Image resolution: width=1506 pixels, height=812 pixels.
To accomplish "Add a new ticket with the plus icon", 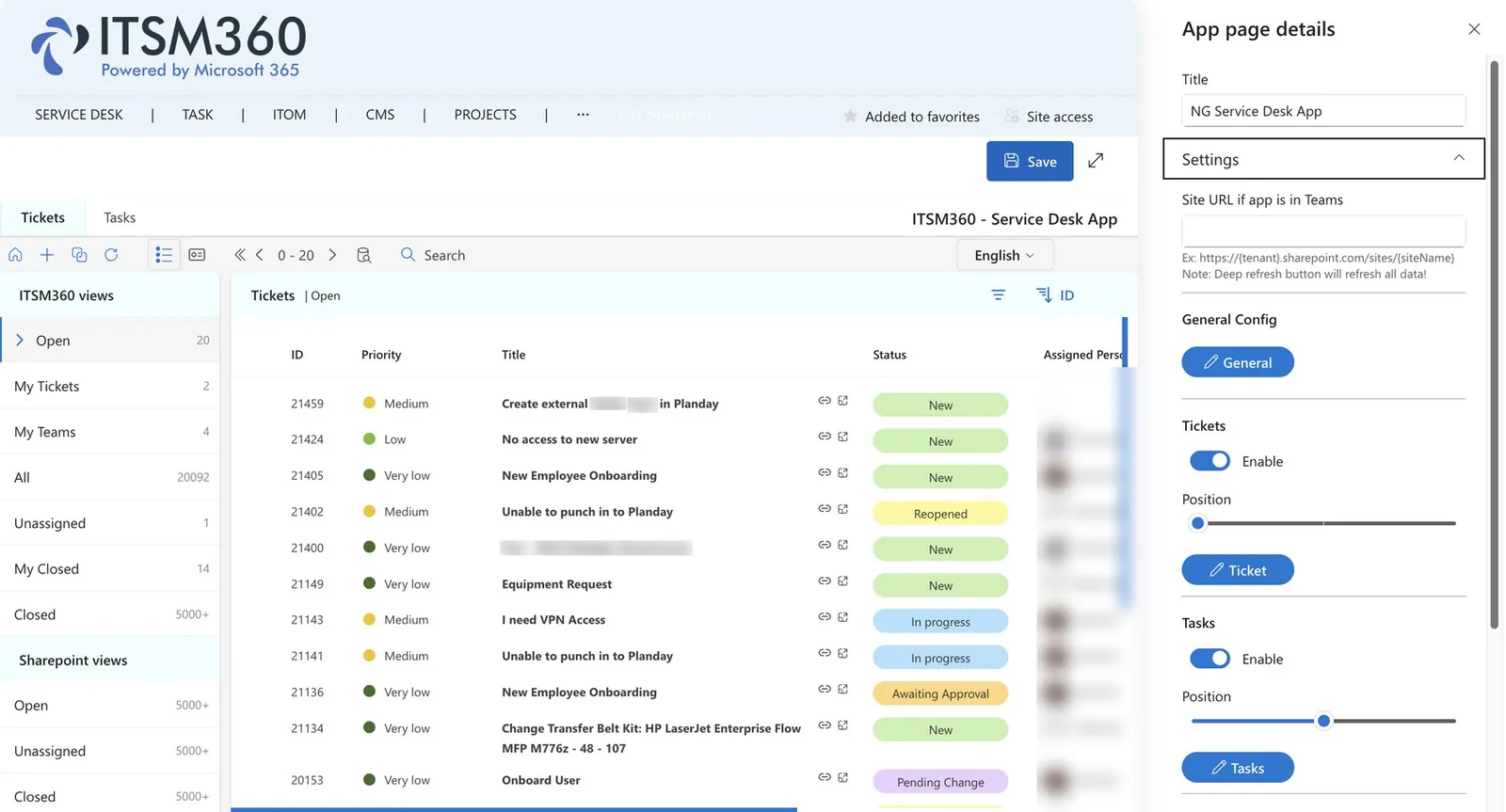I will (47, 255).
